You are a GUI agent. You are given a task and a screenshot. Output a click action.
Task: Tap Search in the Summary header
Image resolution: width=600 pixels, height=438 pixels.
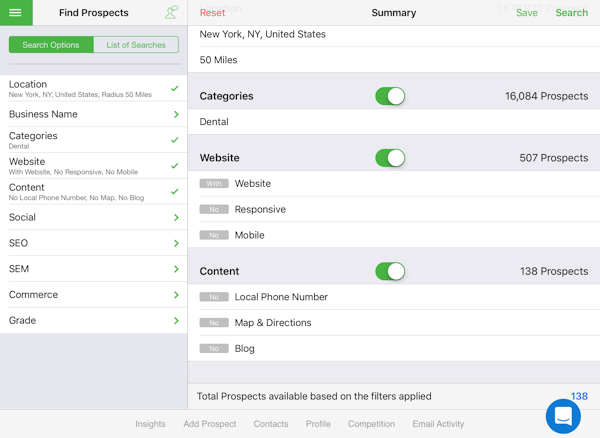[x=572, y=13]
